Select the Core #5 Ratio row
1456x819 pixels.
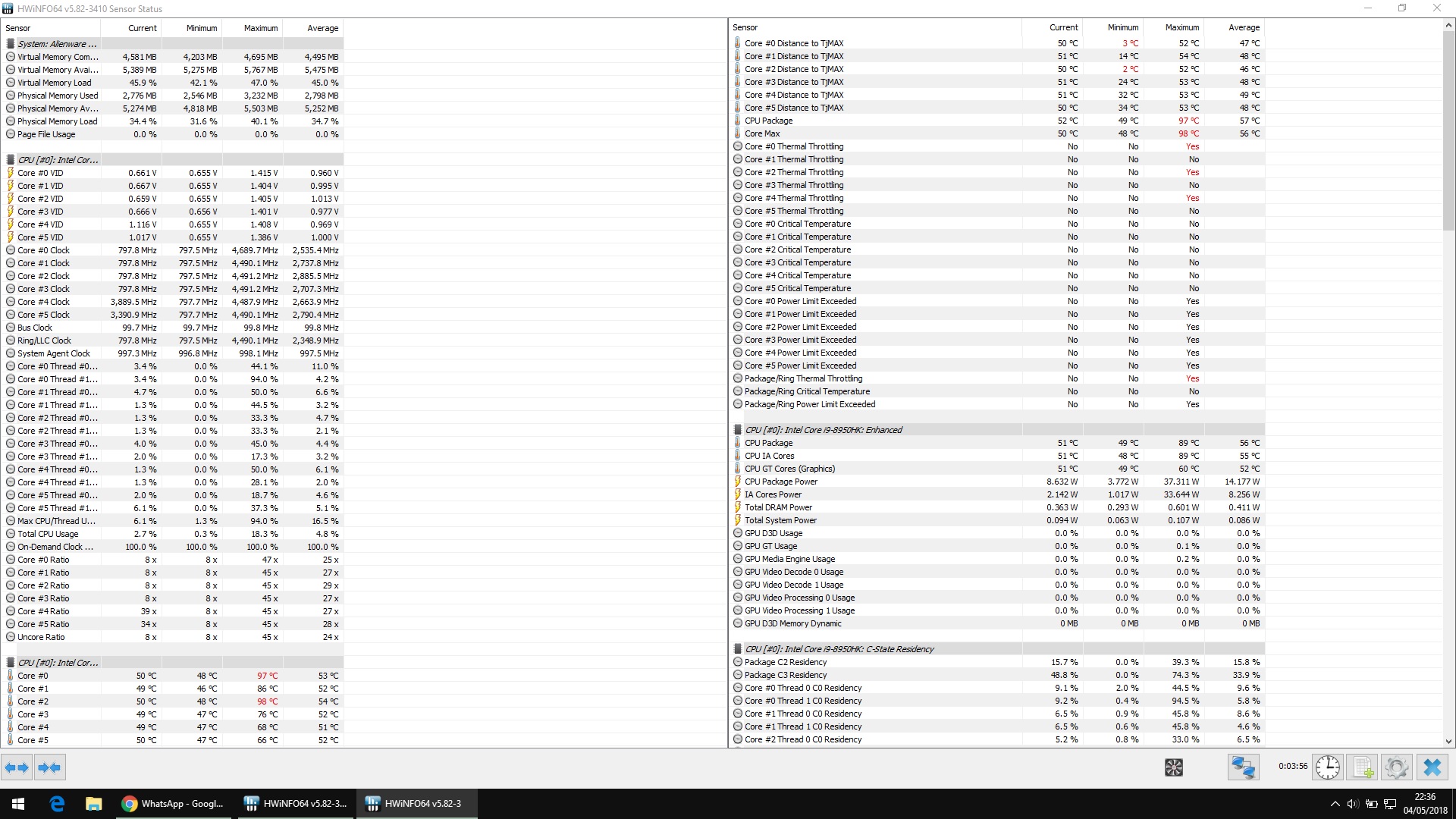(173, 624)
